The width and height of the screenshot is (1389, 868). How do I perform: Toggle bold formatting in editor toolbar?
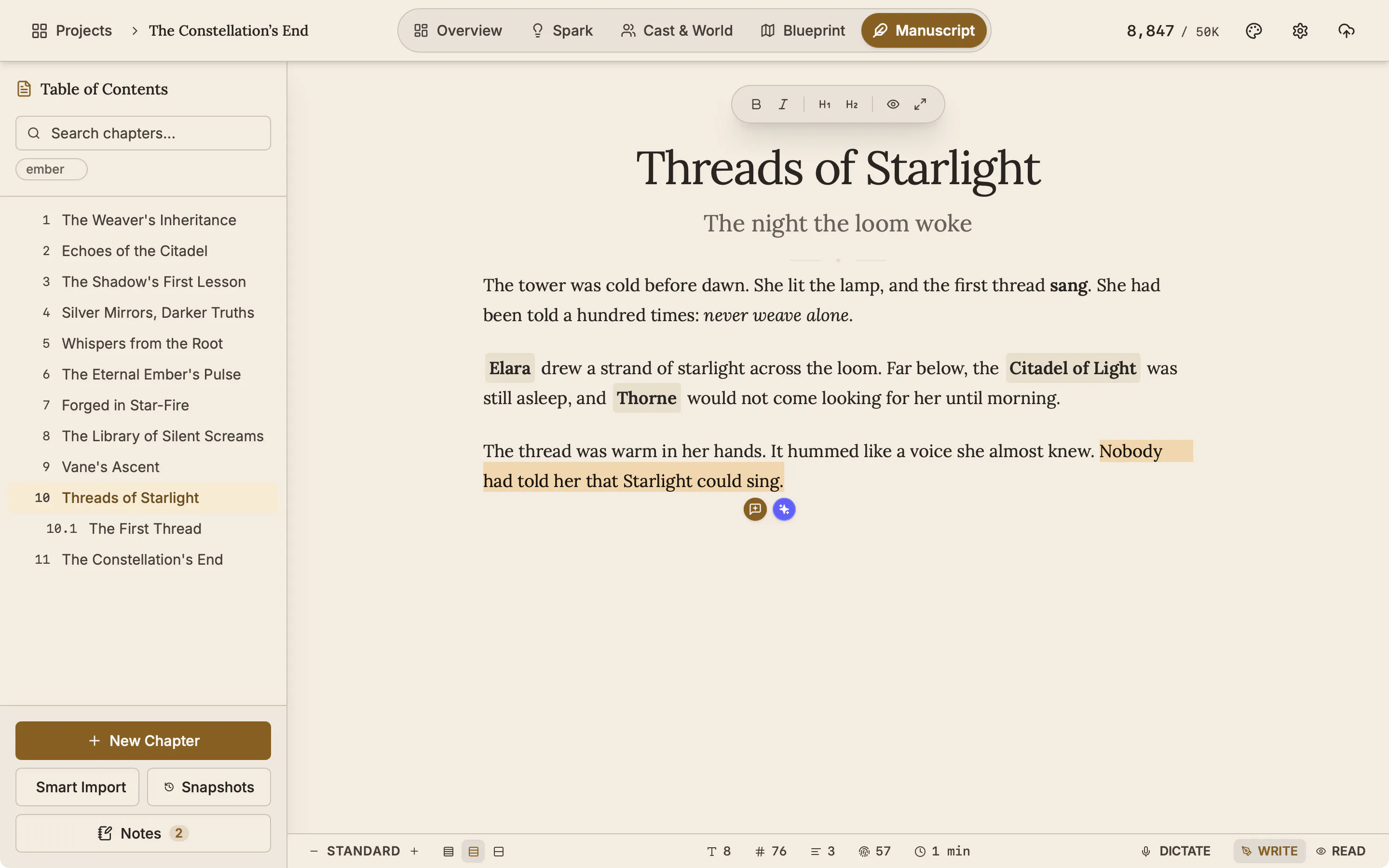click(756, 104)
